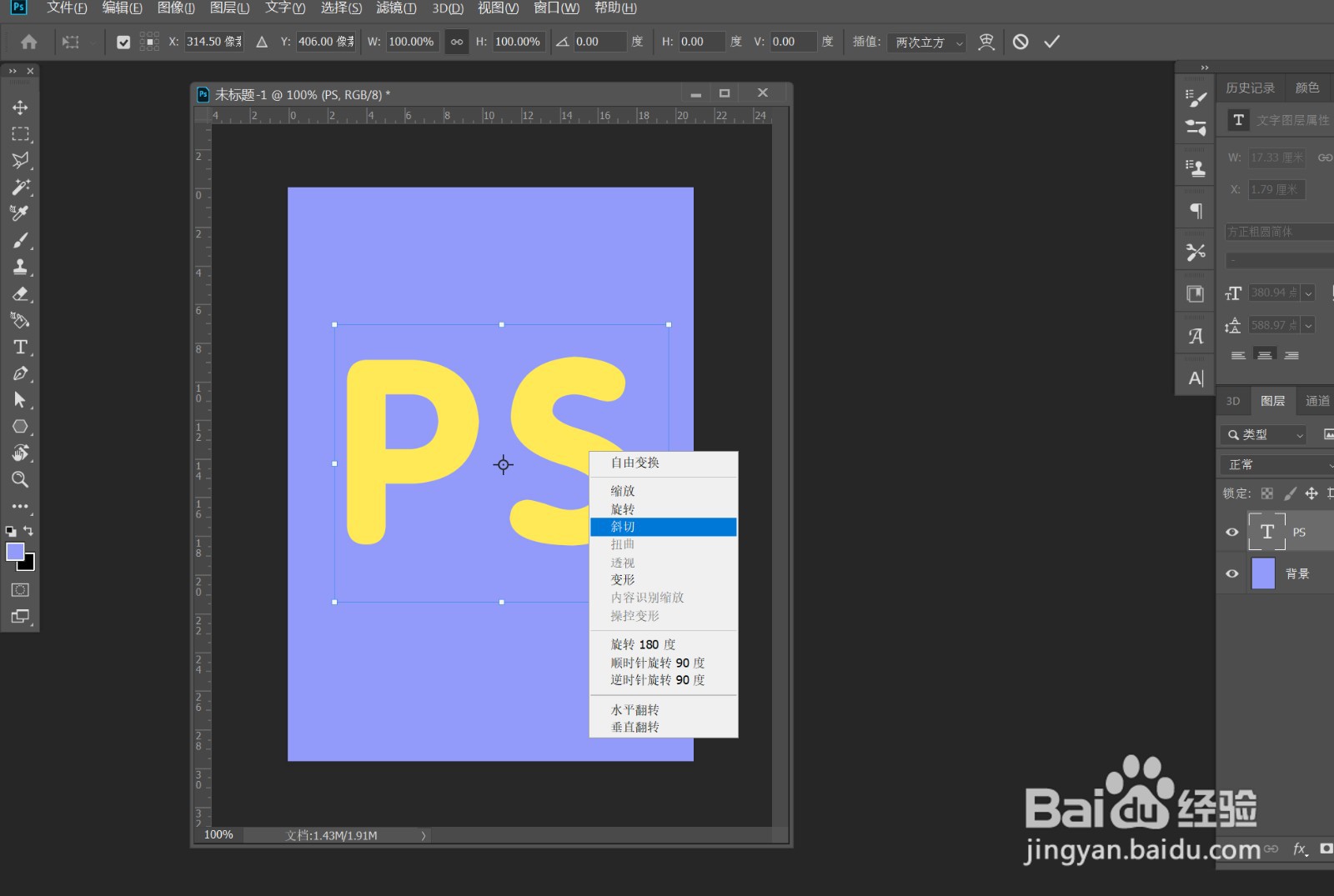Expand the collapsed right panel dock
1334x896 pixels.
[x=1204, y=68]
